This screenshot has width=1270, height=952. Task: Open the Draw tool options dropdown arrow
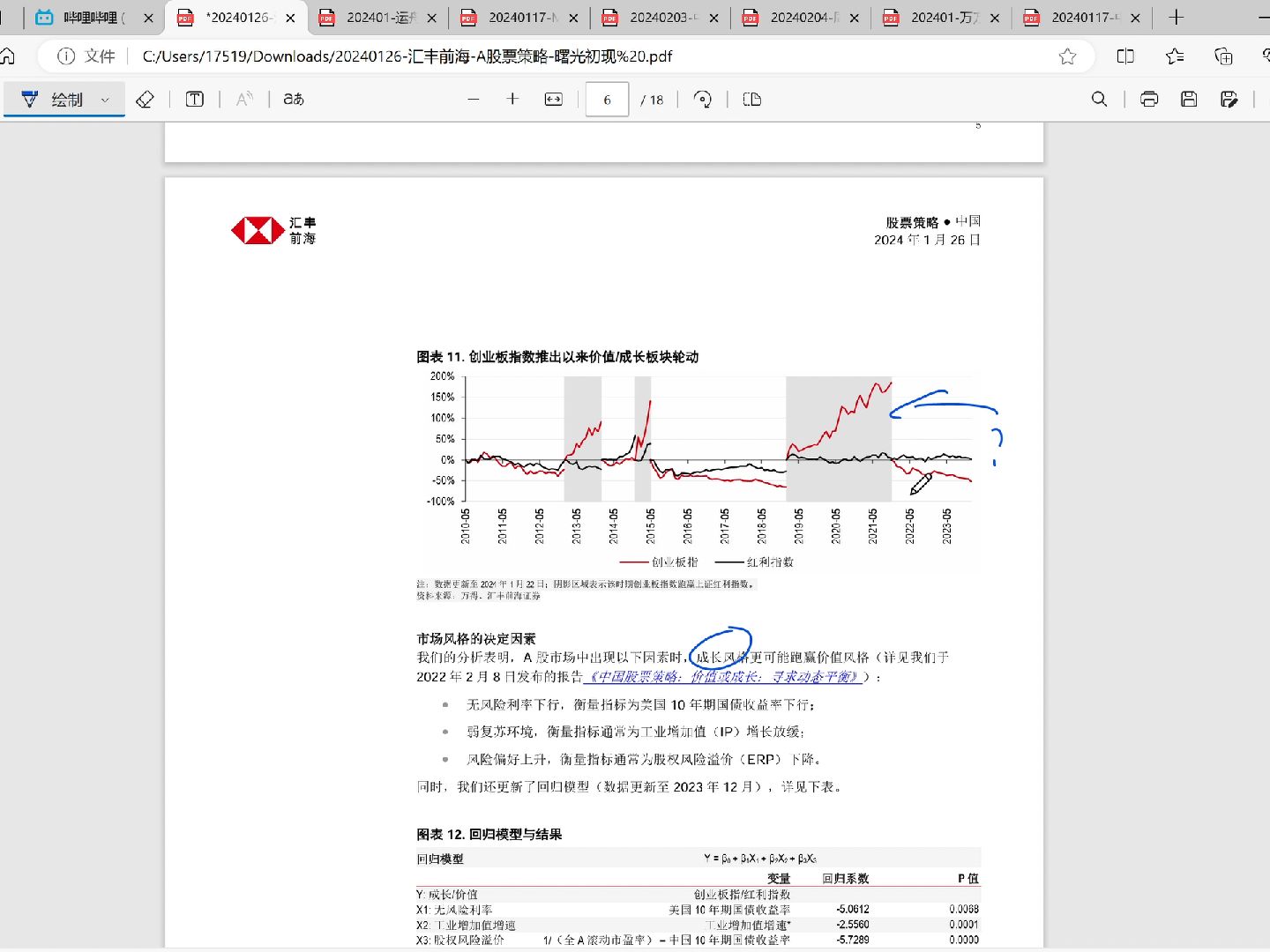click(106, 100)
